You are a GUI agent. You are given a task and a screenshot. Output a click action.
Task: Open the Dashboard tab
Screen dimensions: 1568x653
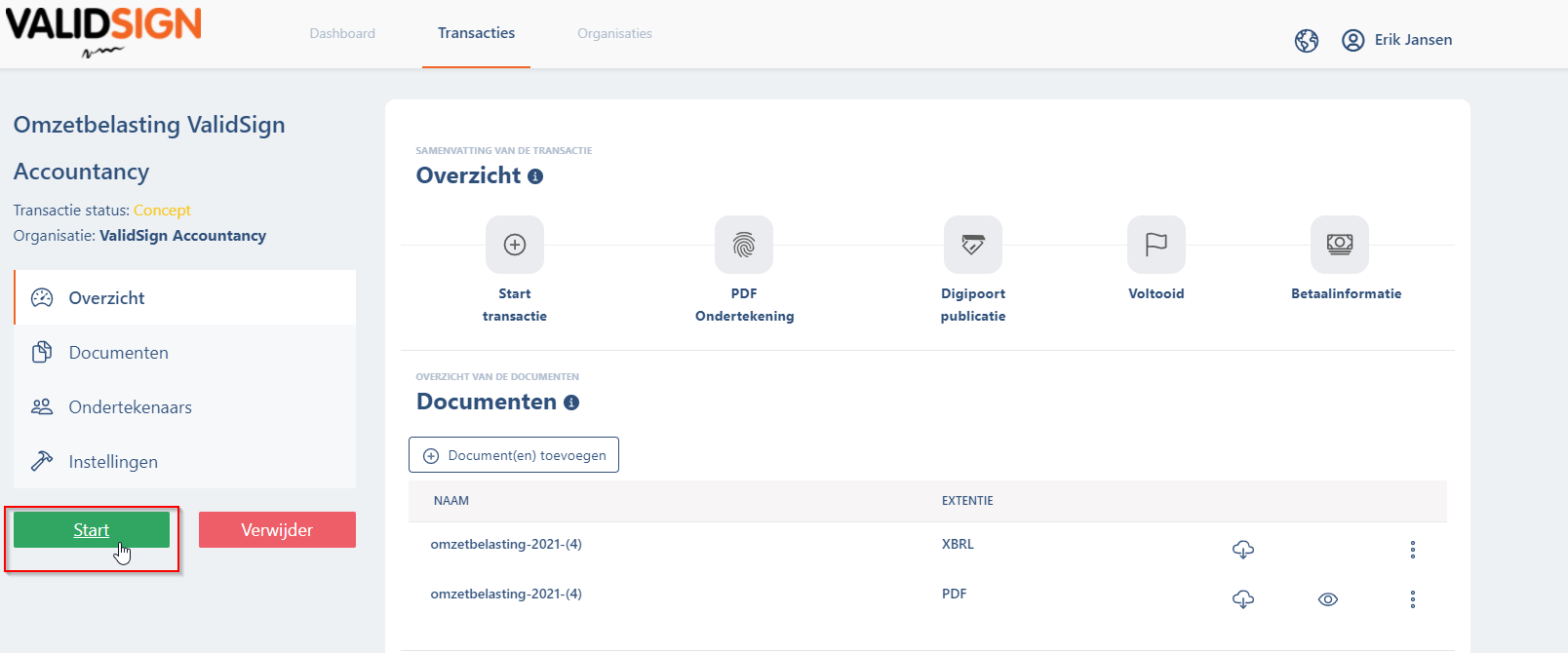coord(342,33)
